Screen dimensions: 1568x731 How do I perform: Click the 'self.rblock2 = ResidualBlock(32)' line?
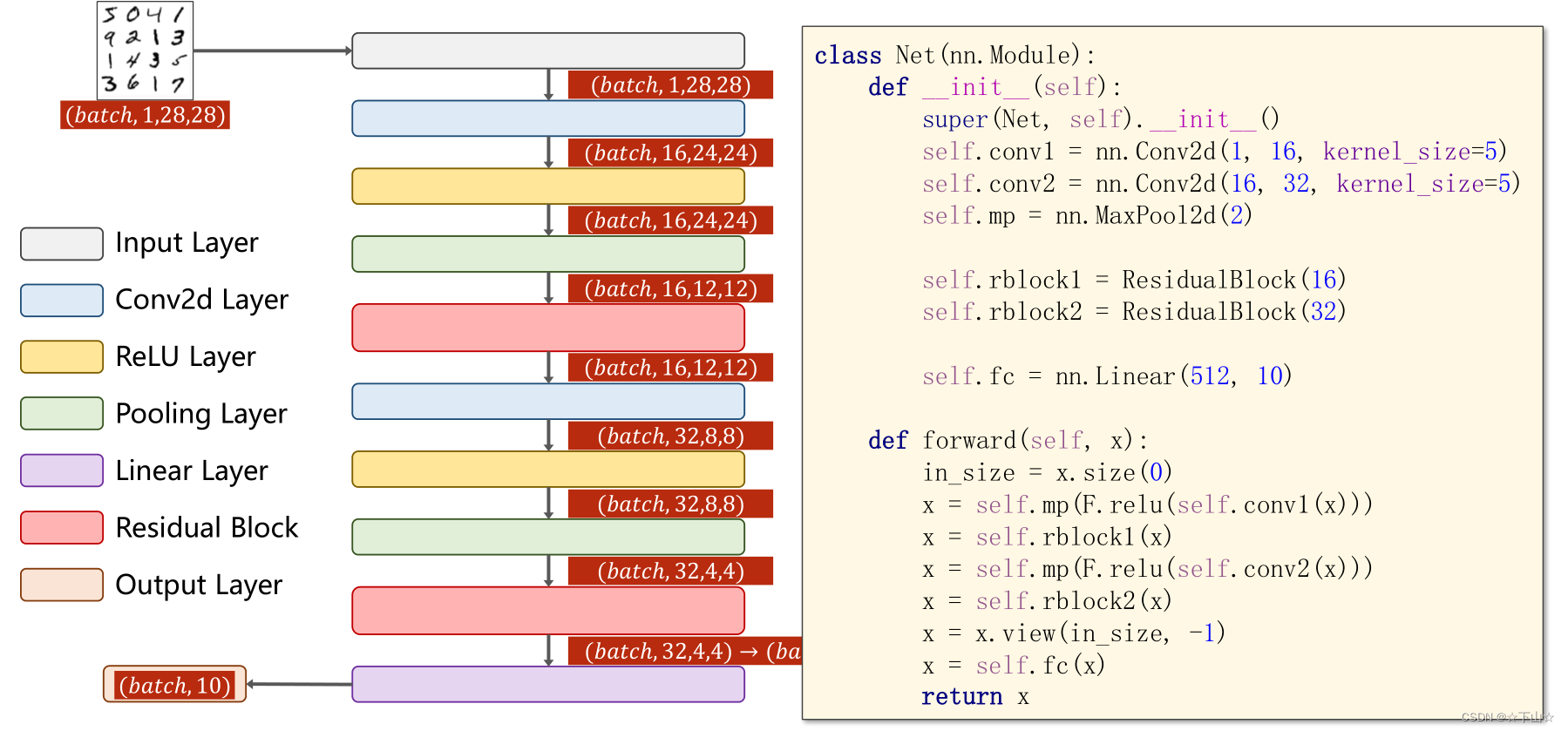[x=1135, y=312]
